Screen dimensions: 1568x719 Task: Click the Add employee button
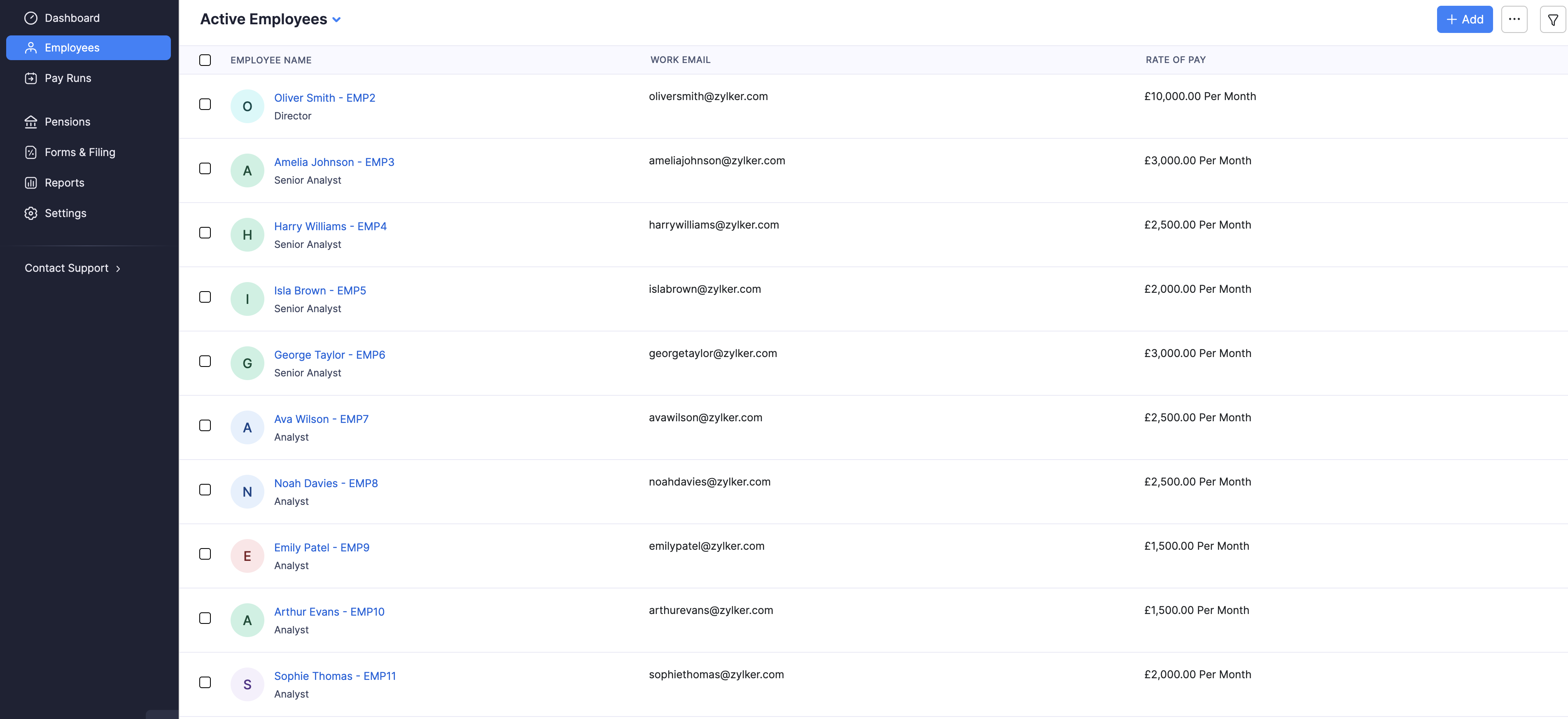click(x=1465, y=19)
